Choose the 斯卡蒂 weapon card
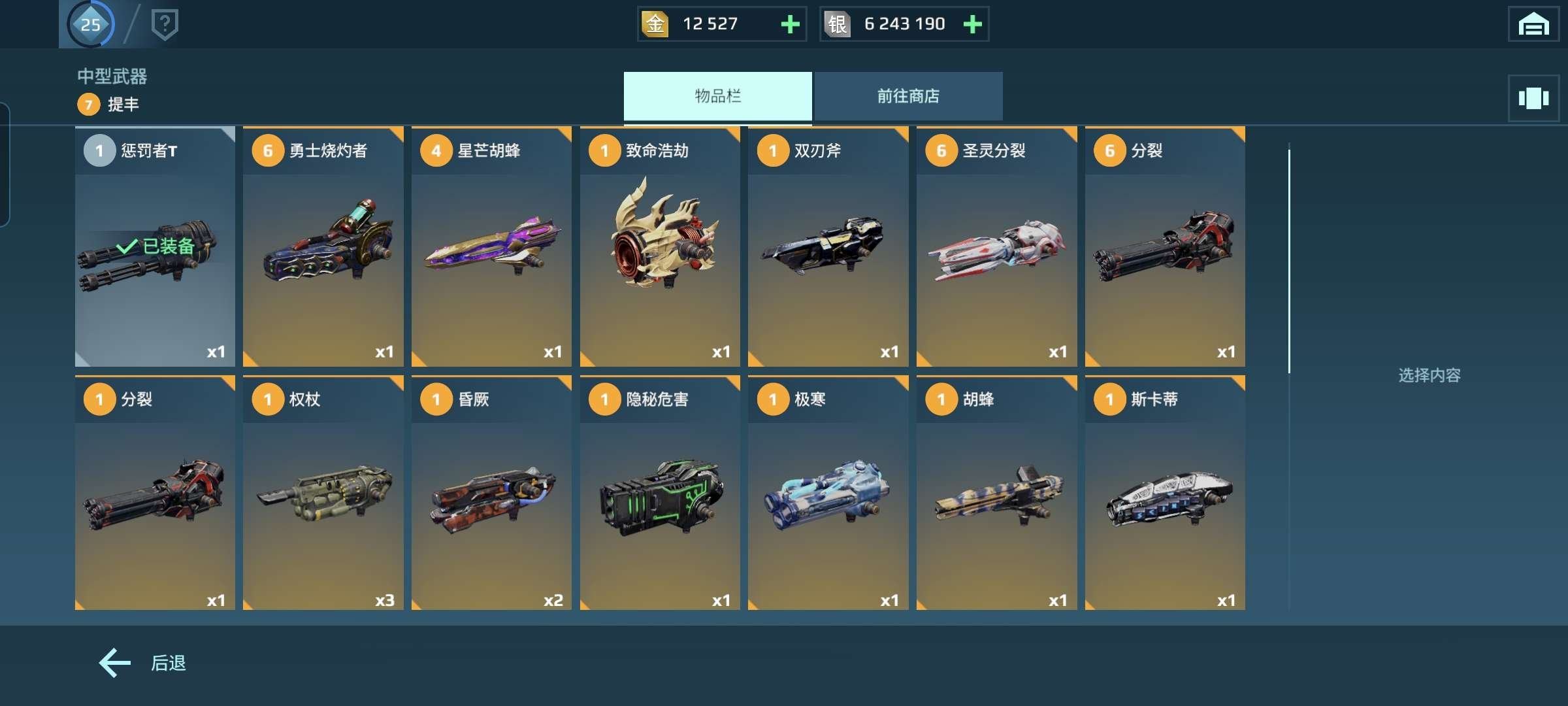The width and height of the screenshot is (1568, 706). [1165, 493]
